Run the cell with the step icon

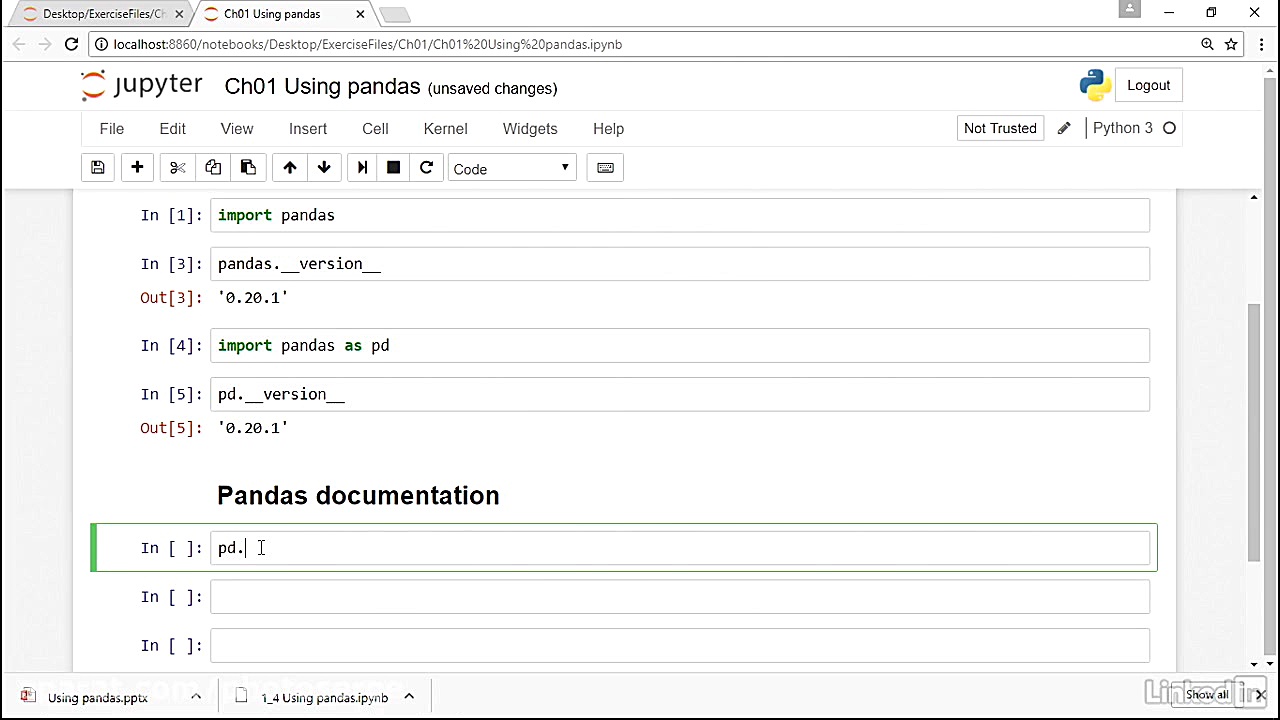(362, 168)
